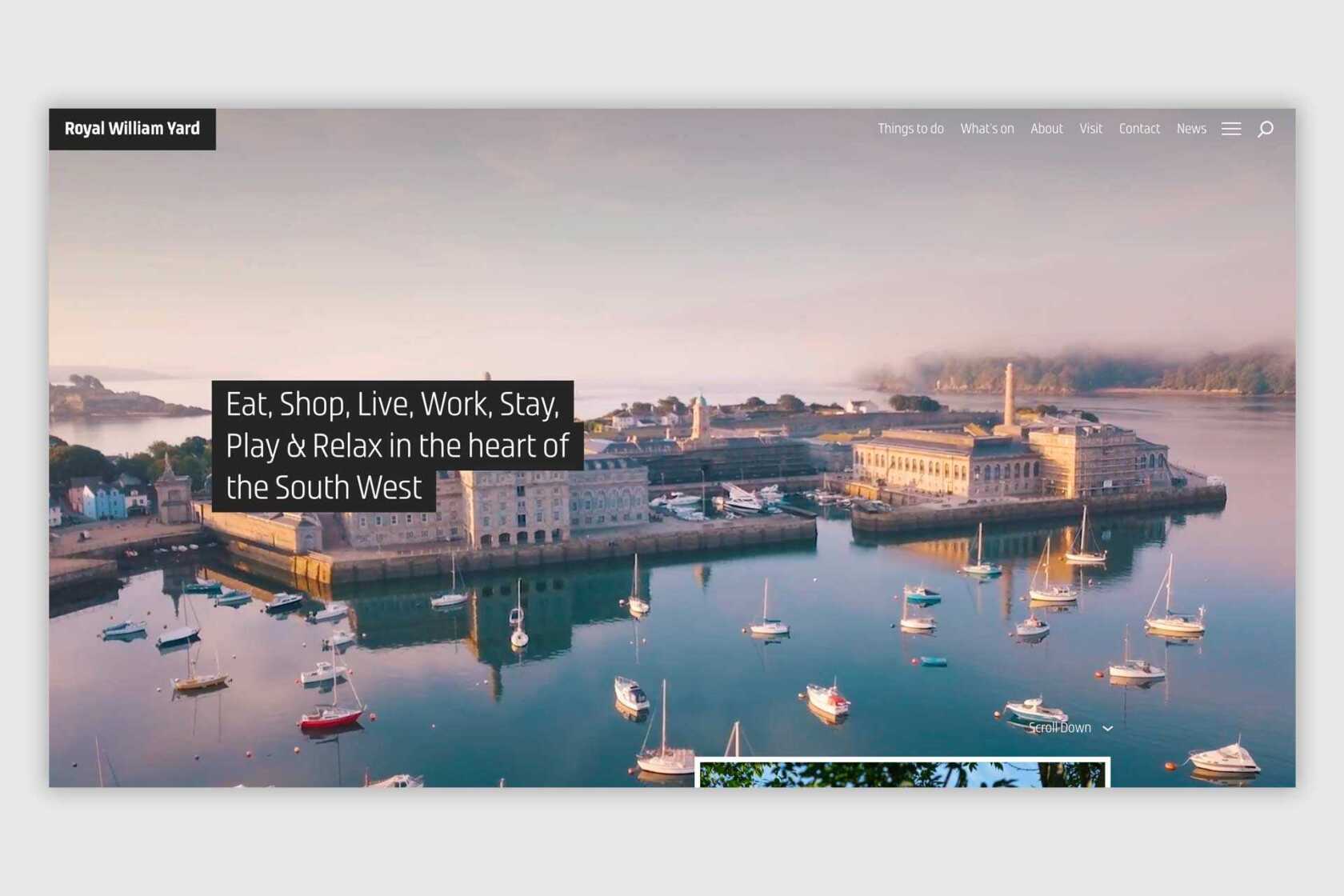This screenshot has height=896, width=1344.
Task: Open the Things to do menu item
Action: click(910, 129)
